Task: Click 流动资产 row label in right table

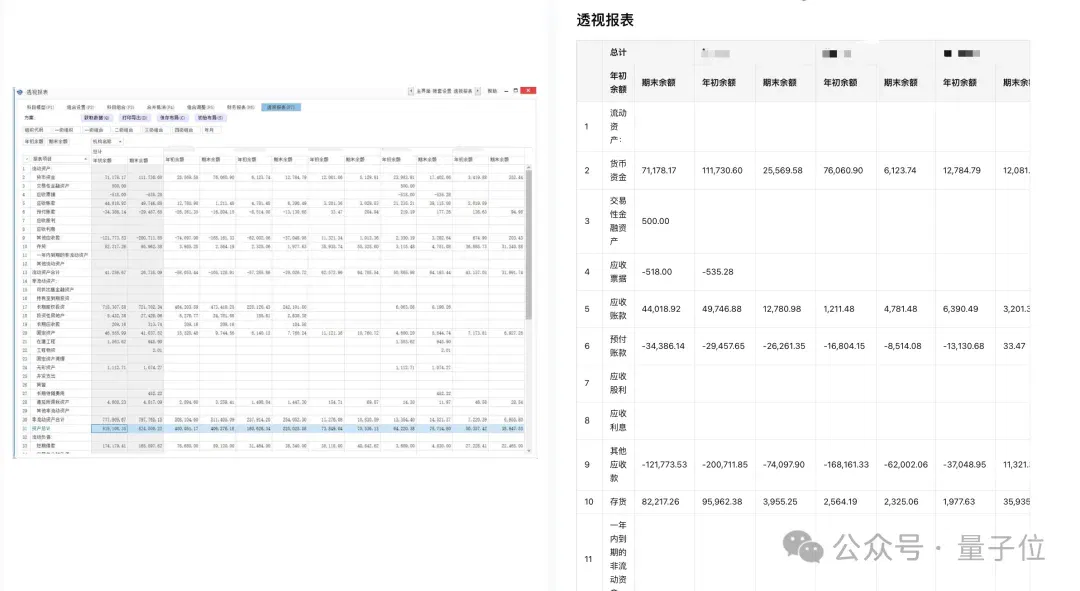Action: point(618,126)
